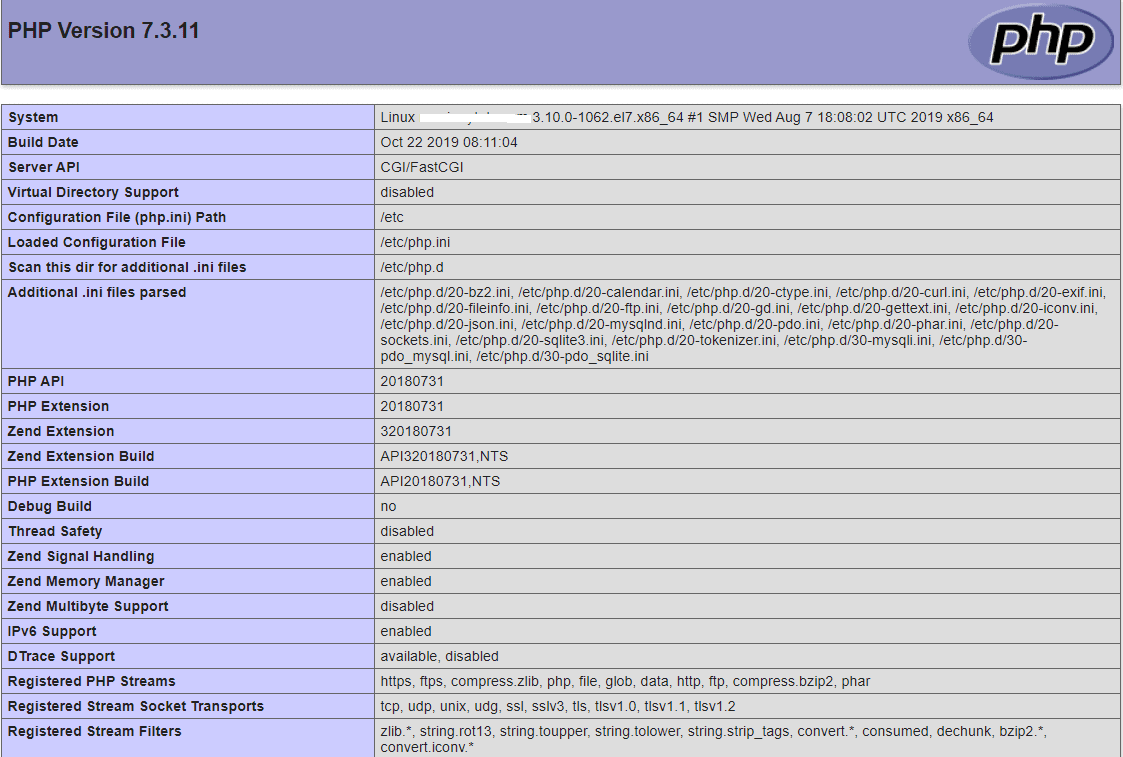Select disabled value for Zend Multibyte Support
This screenshot has width=1123, height=757.
point(407,607)
